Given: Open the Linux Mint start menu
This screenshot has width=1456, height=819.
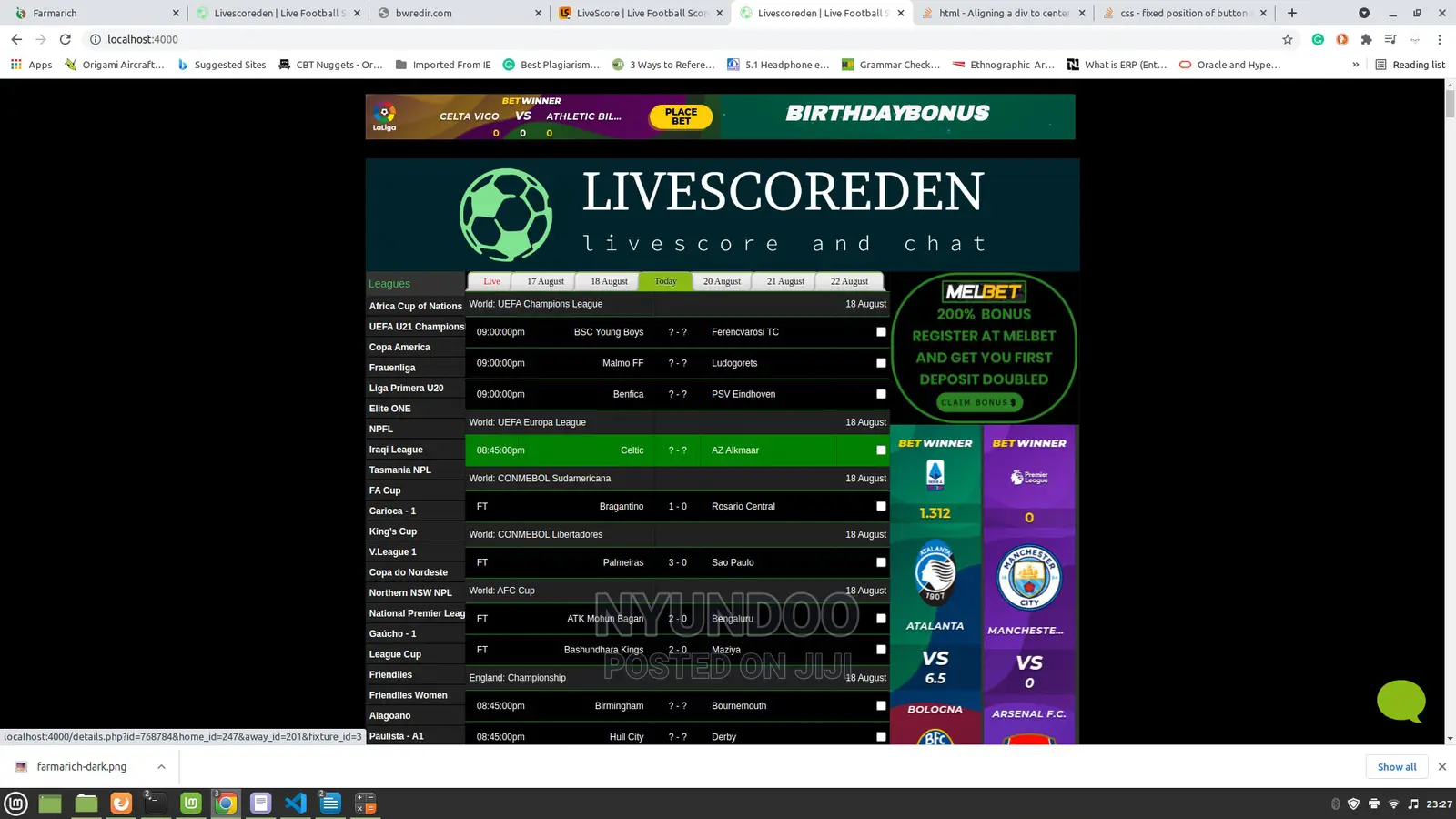Looking at the screenshot, I should 16,804.
